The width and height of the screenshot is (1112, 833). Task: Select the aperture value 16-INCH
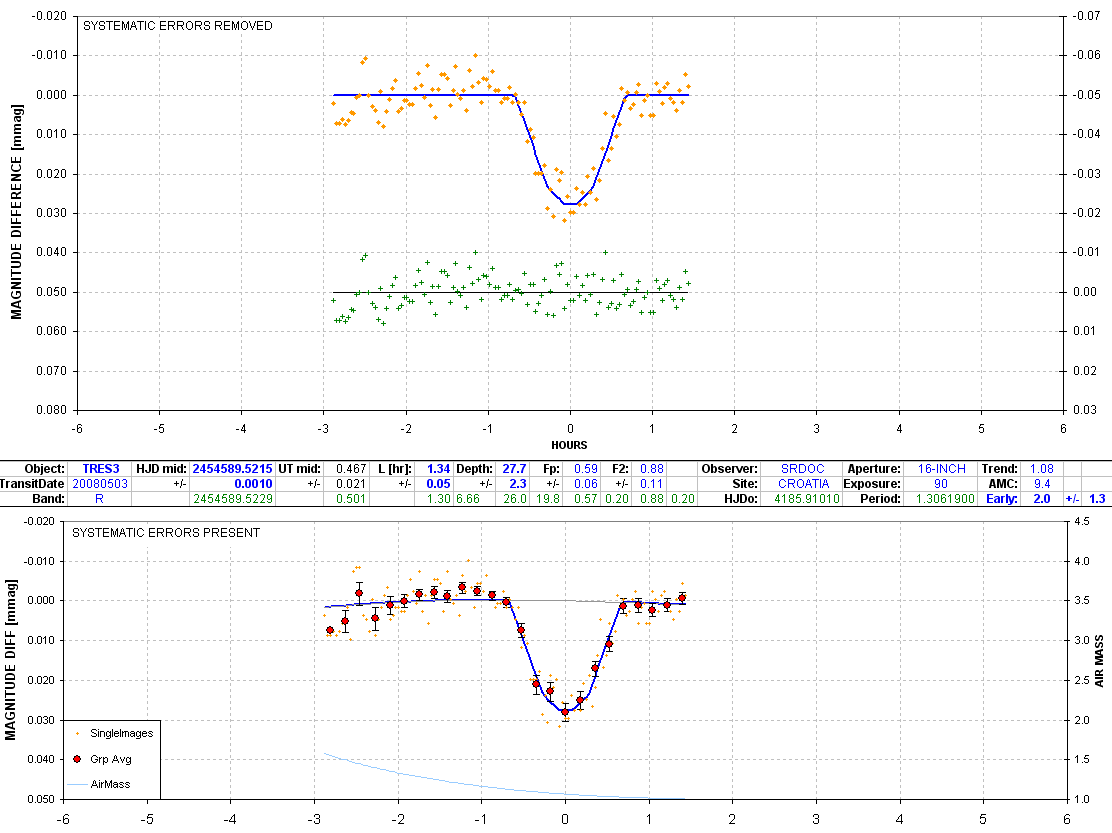pyautogui.click(x=941, y=469)
